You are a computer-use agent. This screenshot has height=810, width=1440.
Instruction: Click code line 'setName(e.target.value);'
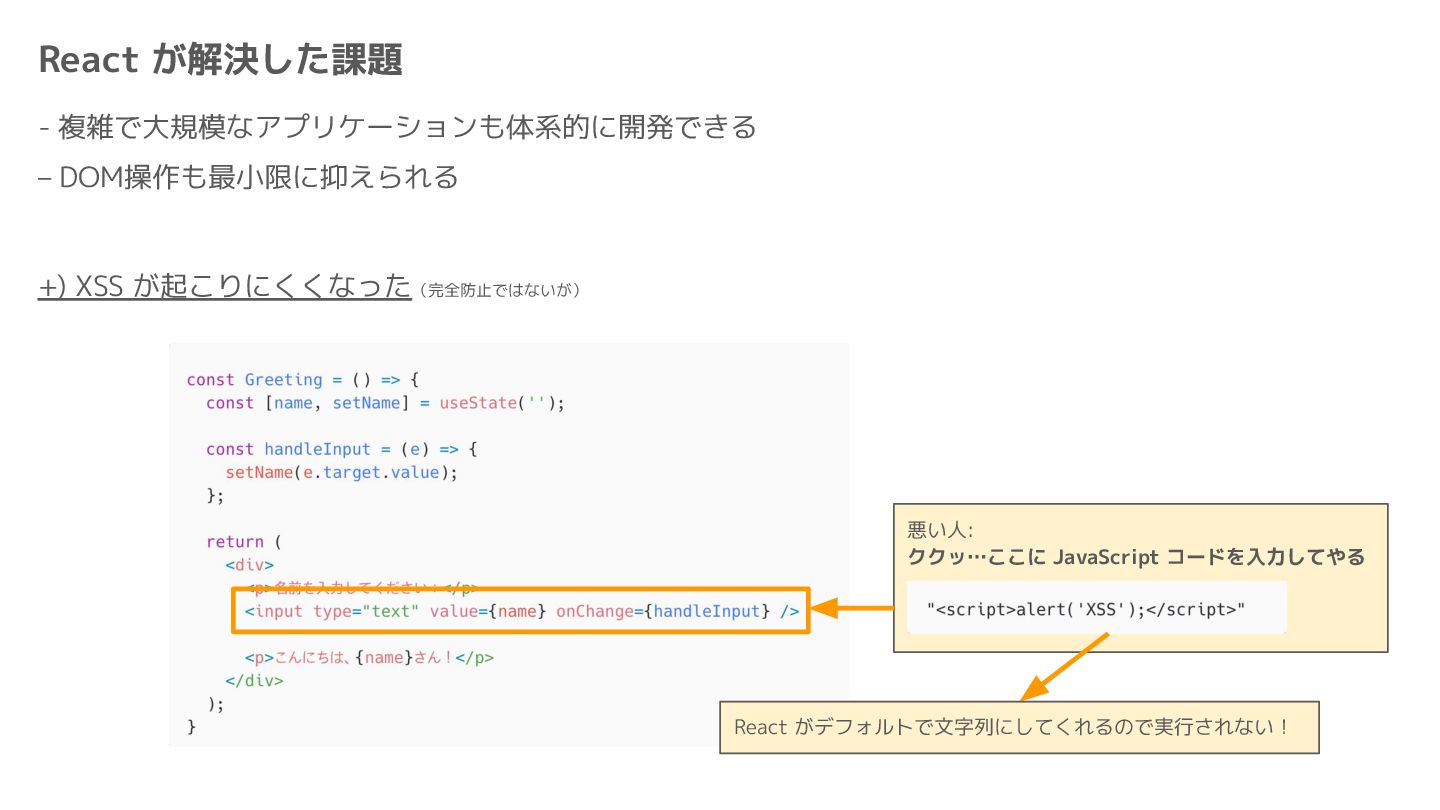[x=341, y=472]
